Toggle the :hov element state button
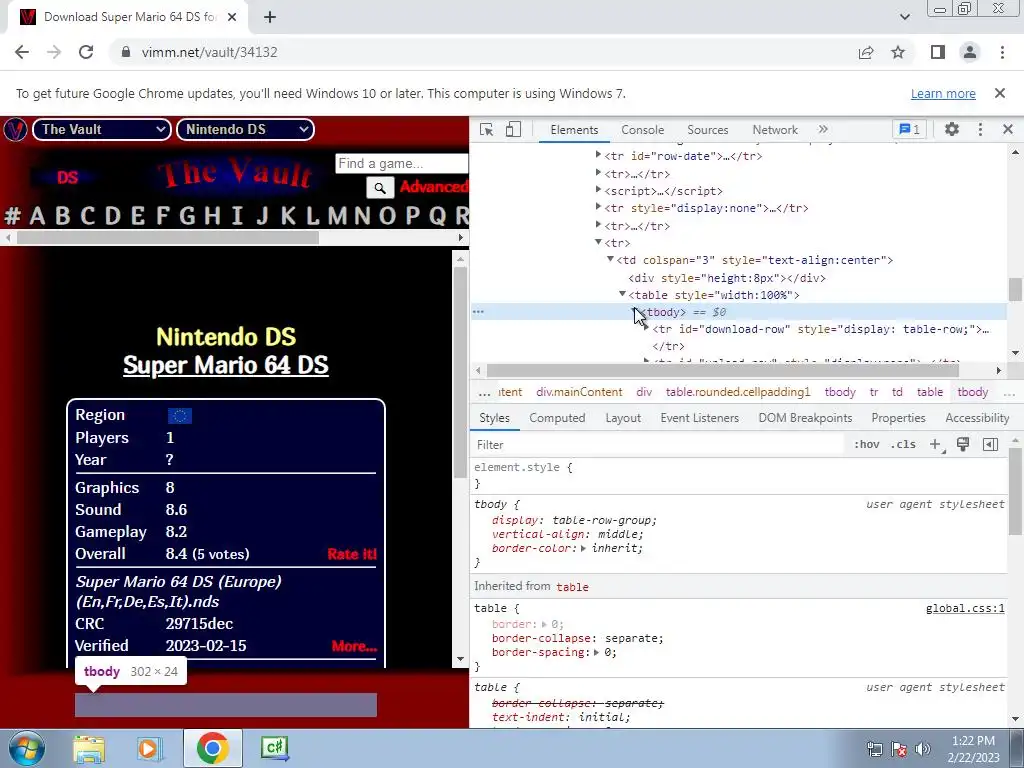The width and height of the screenshot is (1024, 768). click(867, 445)
